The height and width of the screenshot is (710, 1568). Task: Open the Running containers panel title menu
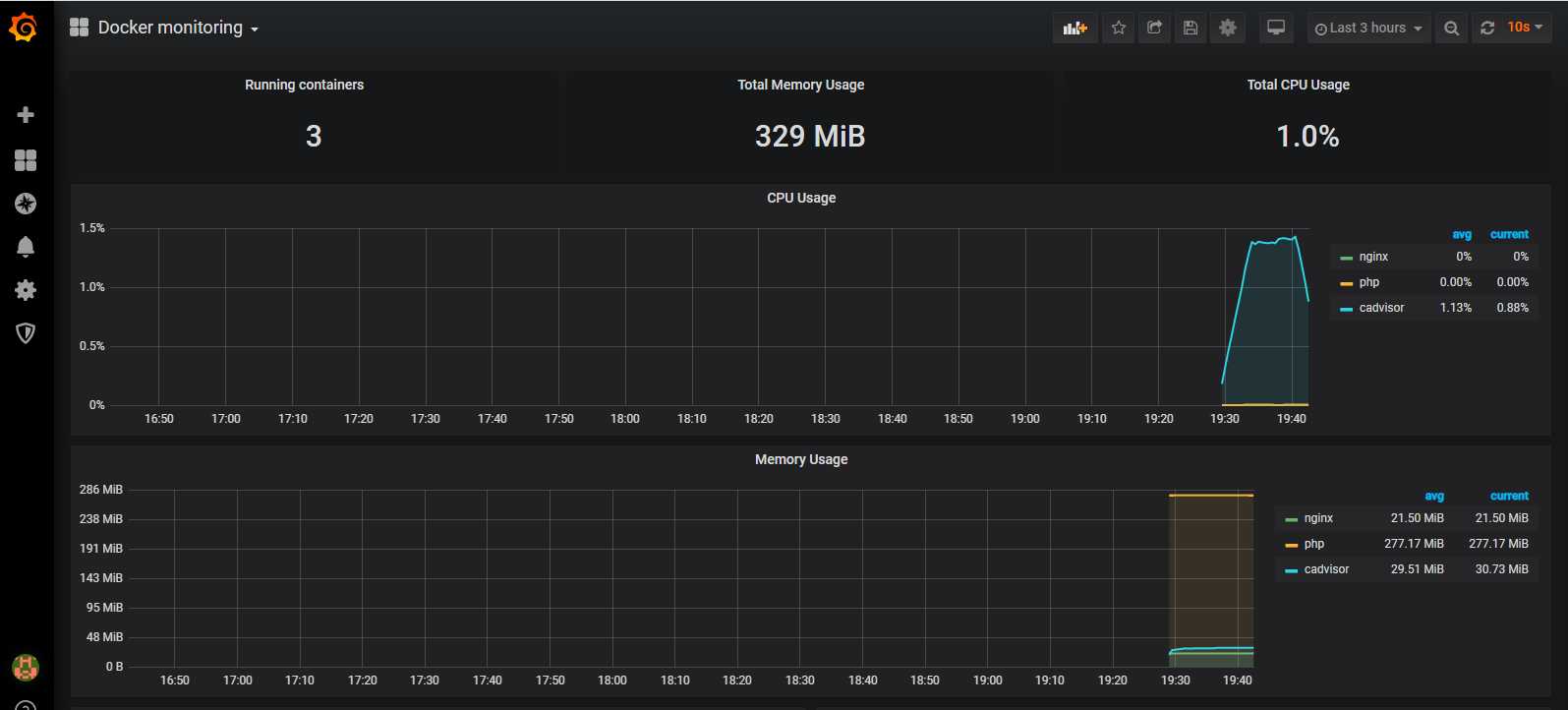click(x=304, y=85)
